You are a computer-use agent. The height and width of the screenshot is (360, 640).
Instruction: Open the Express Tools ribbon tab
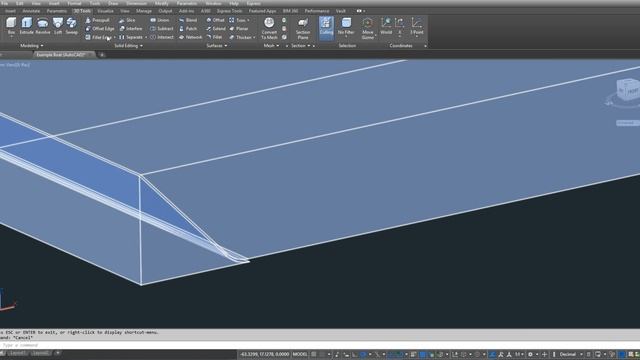click(229, 11)
